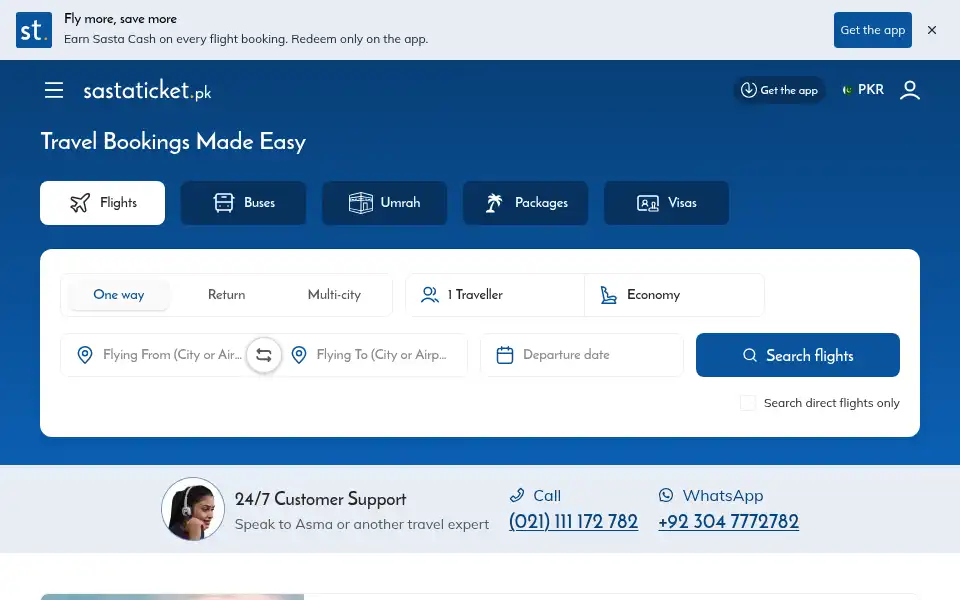Viewport: 960px width, 600px height.
Task: Open the Departure date picker
Action: pyautogui.click(x=582, y=354)
